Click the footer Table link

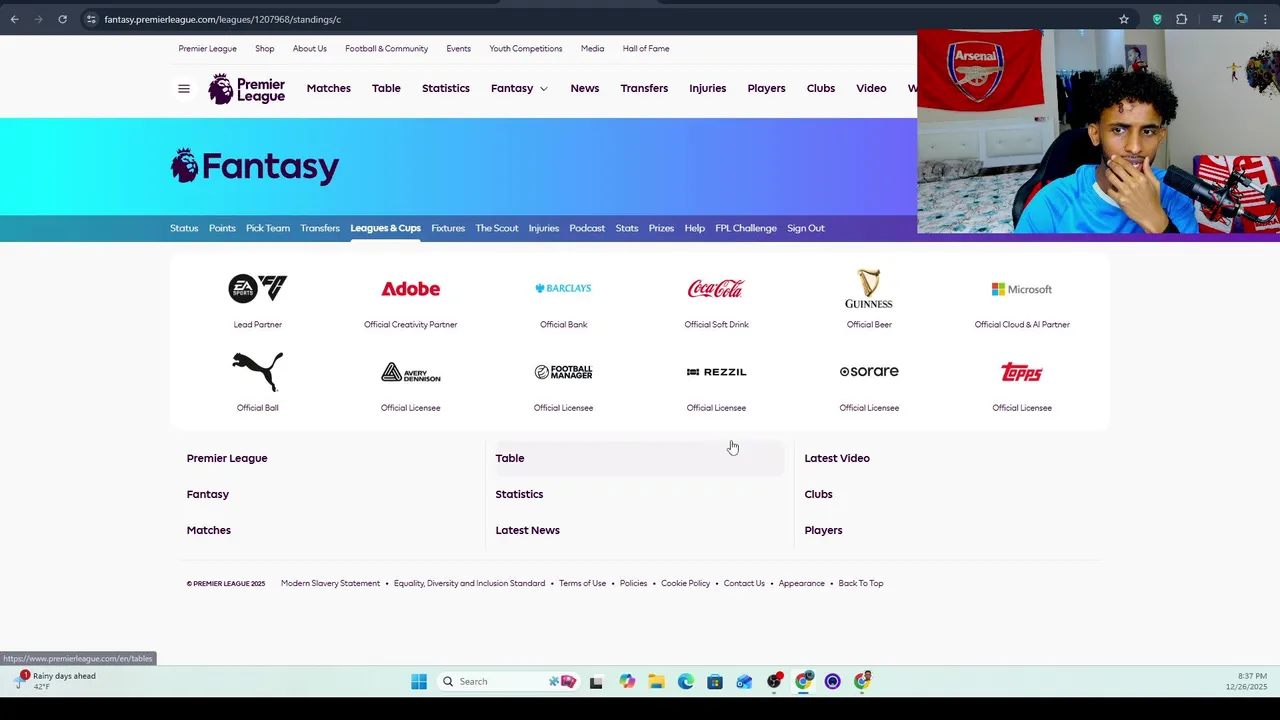coord(510,458)
